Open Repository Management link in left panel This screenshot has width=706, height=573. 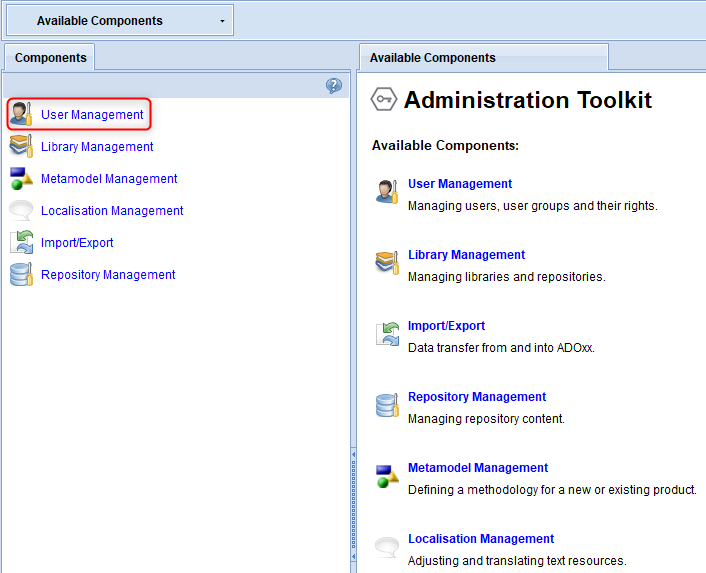pyautogui.click(x=108, y=275)
